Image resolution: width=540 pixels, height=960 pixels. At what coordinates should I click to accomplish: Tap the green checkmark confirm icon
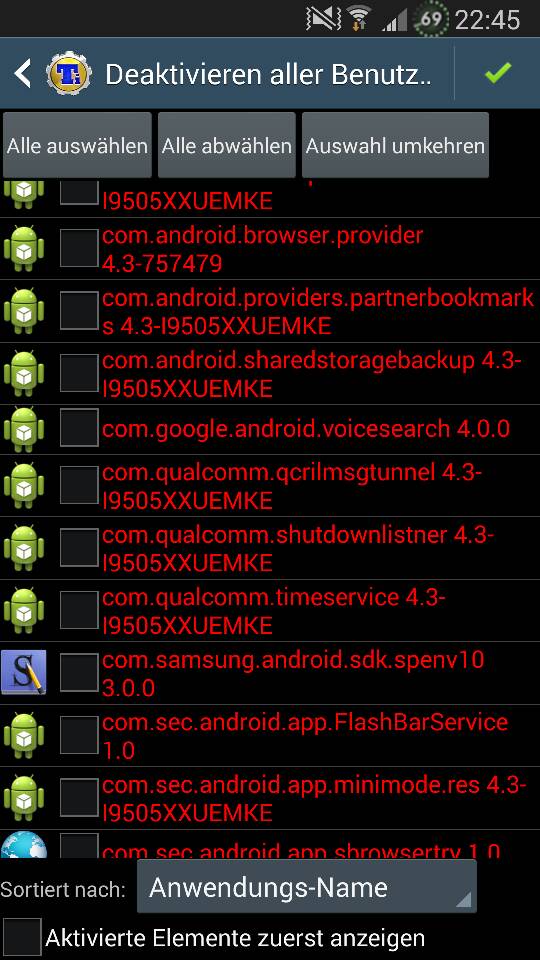[497, 73]
